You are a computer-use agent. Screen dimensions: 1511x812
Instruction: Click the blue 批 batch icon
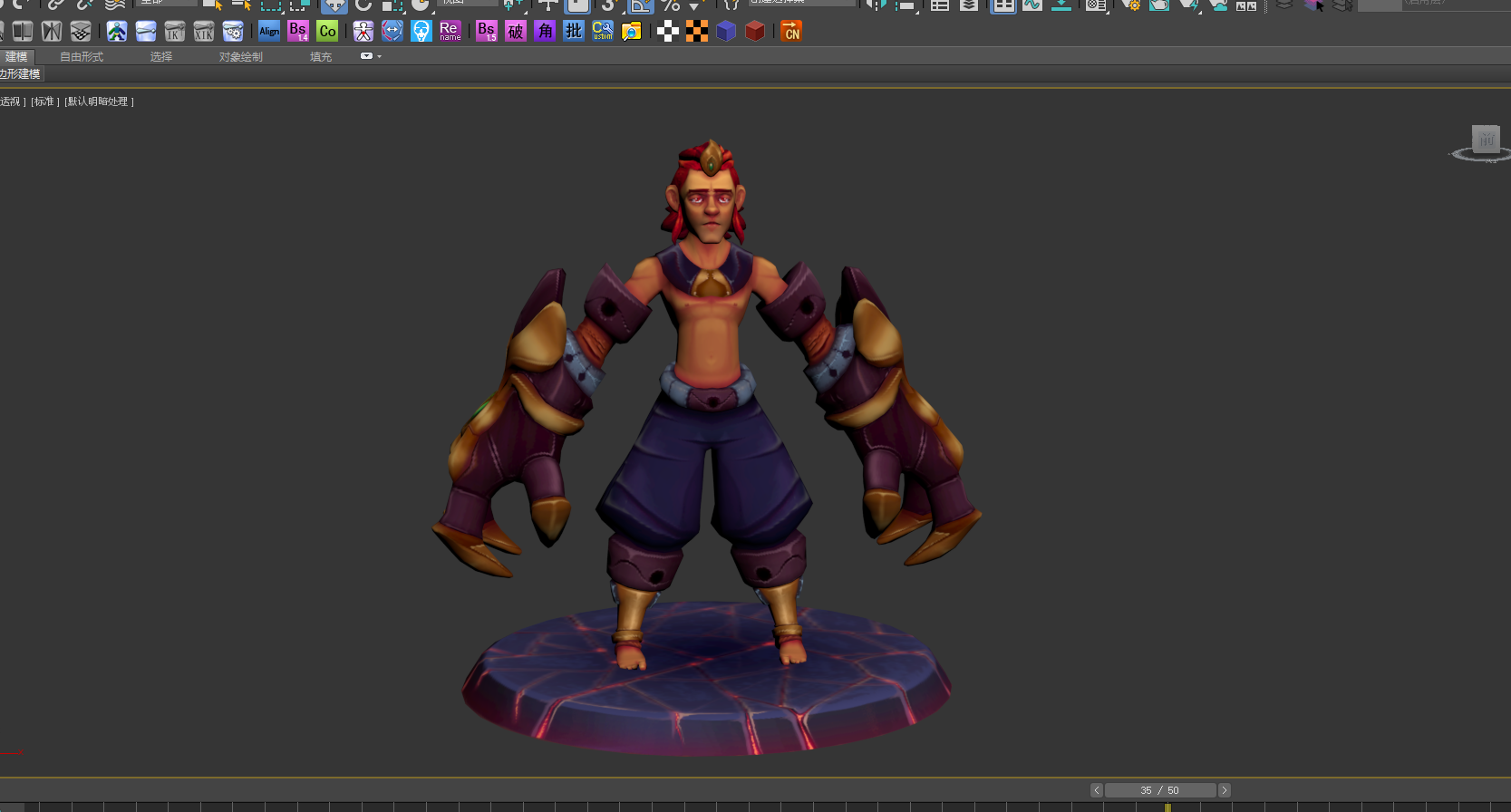point(574,32)
